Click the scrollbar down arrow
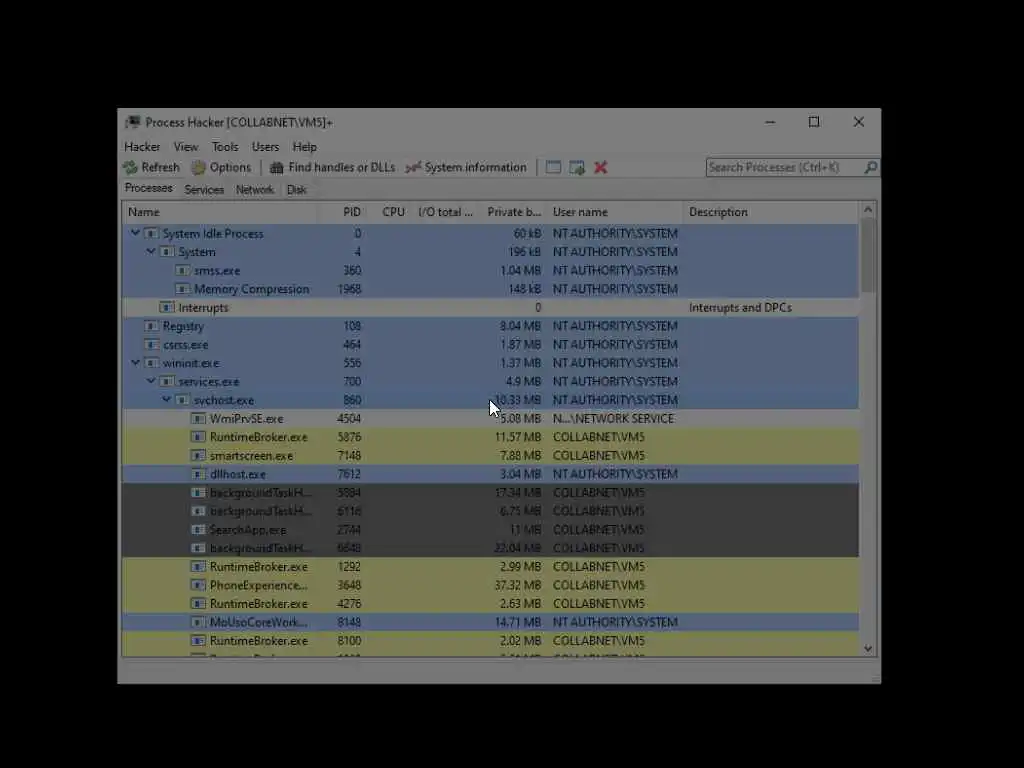 867,648
